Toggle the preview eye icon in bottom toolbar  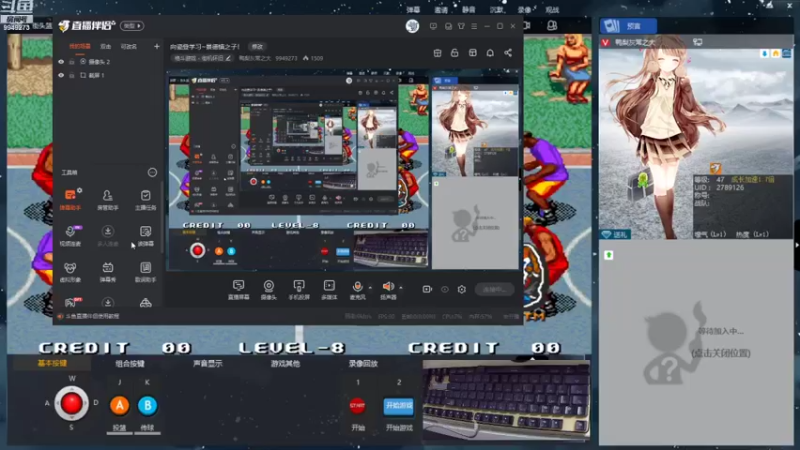[x=445, y=289]
